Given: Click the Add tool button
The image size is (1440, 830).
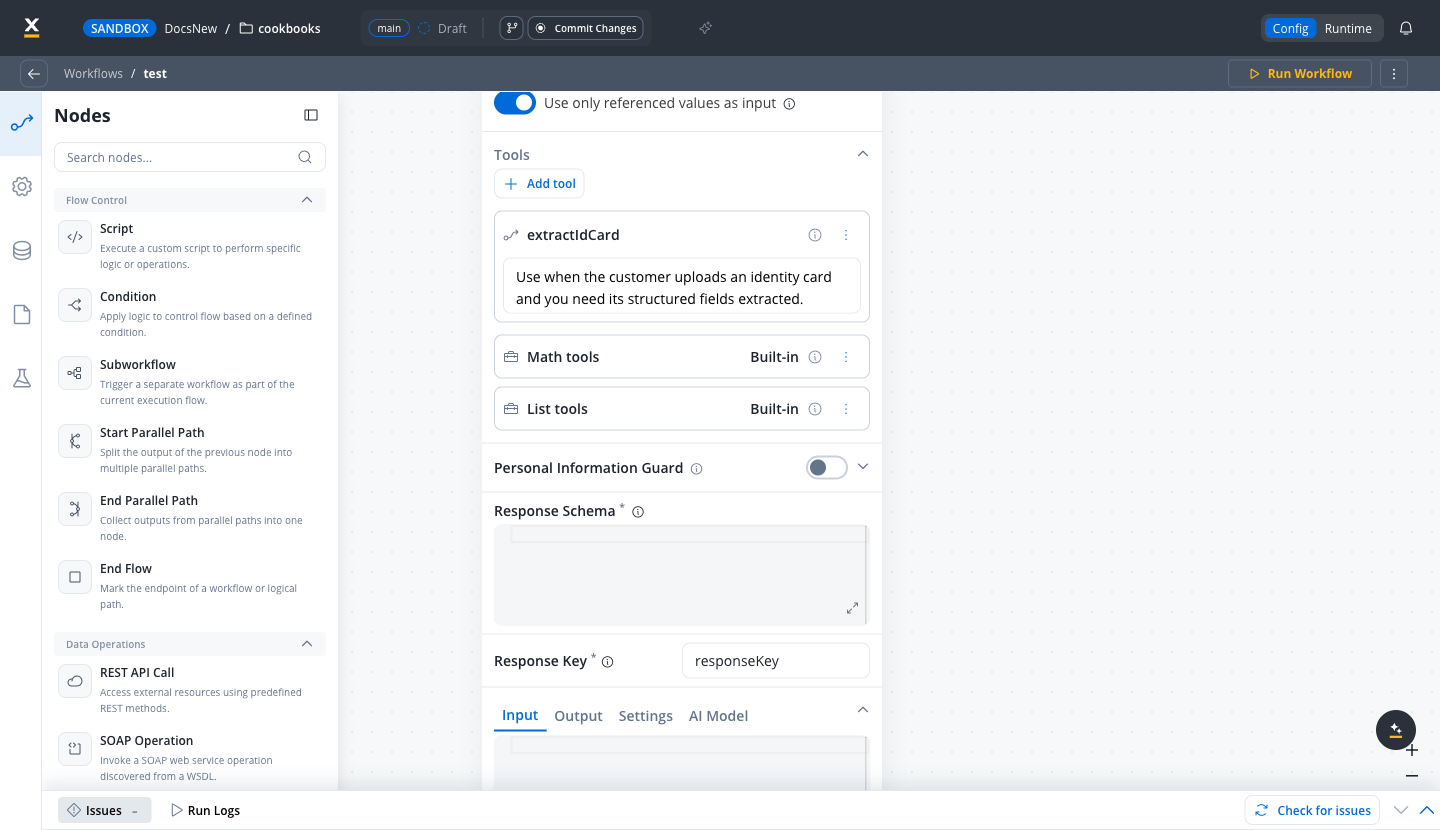Looking at the screenshot, I should 539,184.
